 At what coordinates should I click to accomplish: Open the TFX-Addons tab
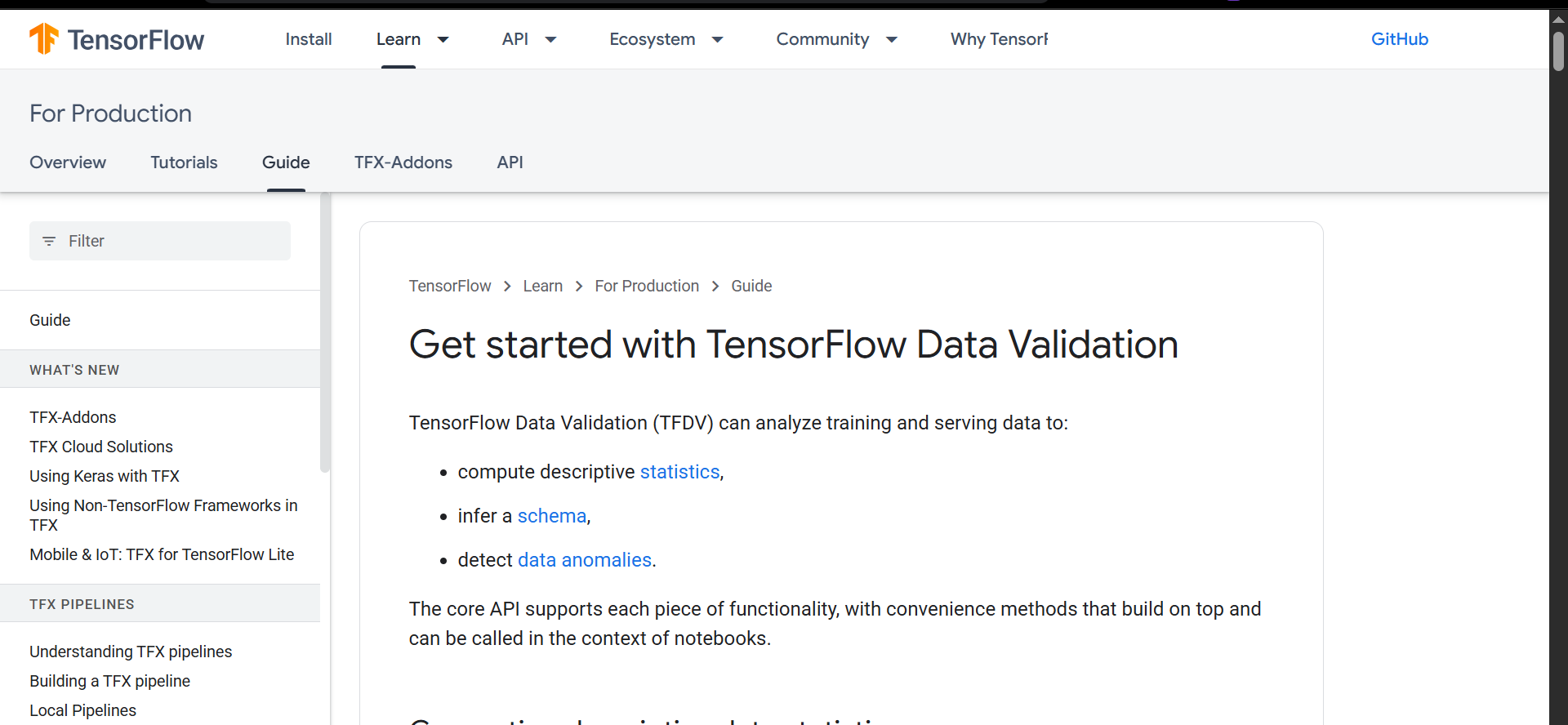pyautogui.click(x=403, y=162)
